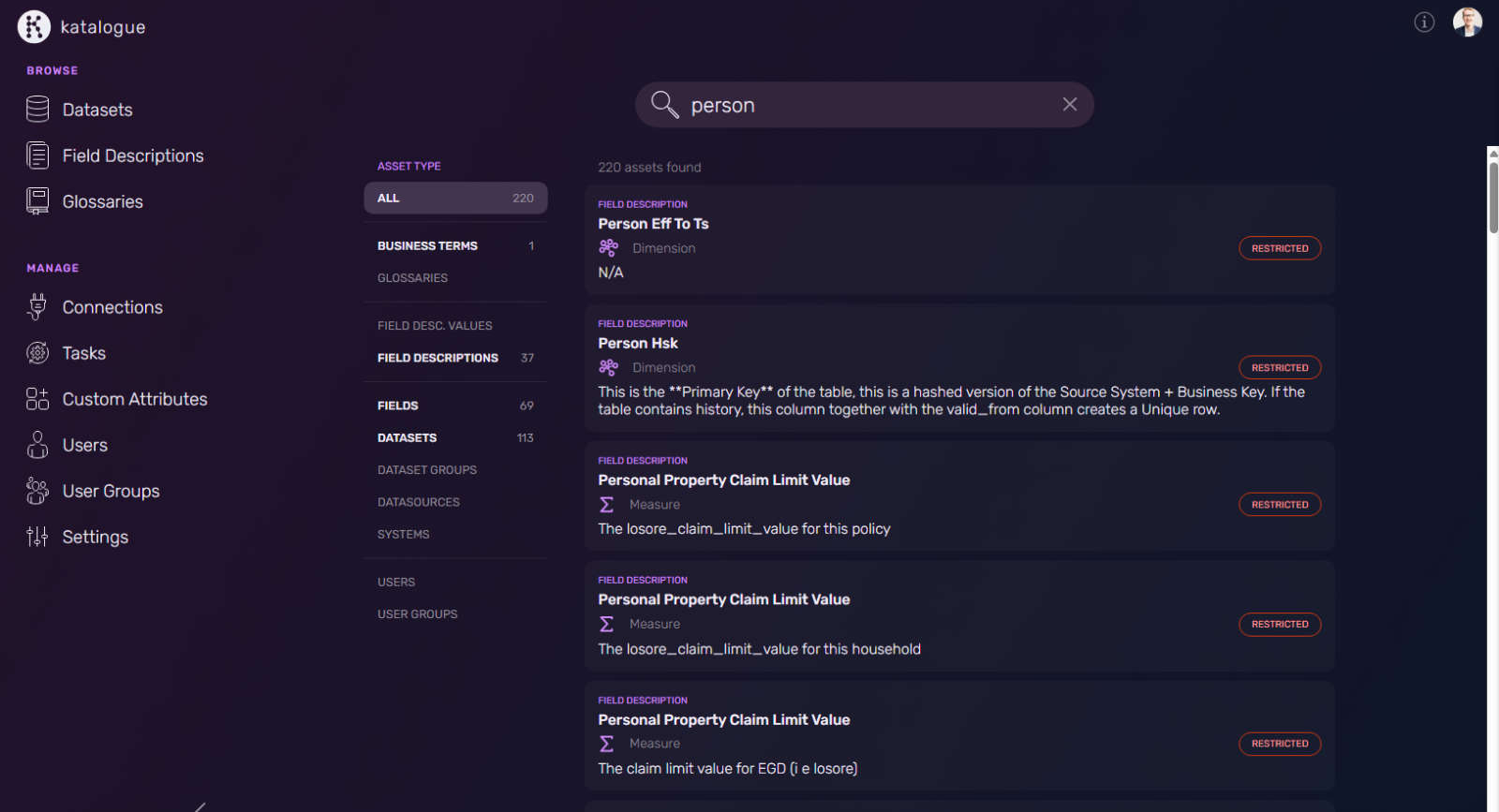This screenshot has width=1499, height=812.
Task: Open the Connections plug icon
Action: click(37, 307)
